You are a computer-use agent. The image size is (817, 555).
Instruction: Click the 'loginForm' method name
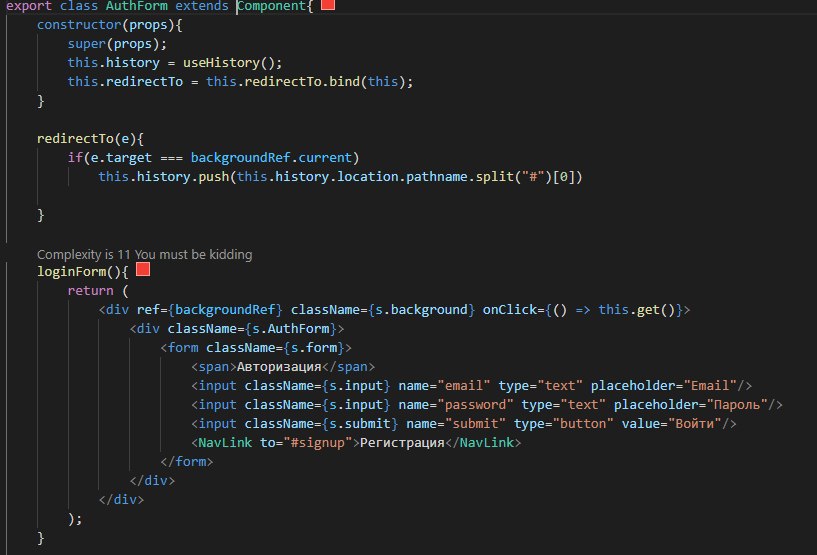71,272
